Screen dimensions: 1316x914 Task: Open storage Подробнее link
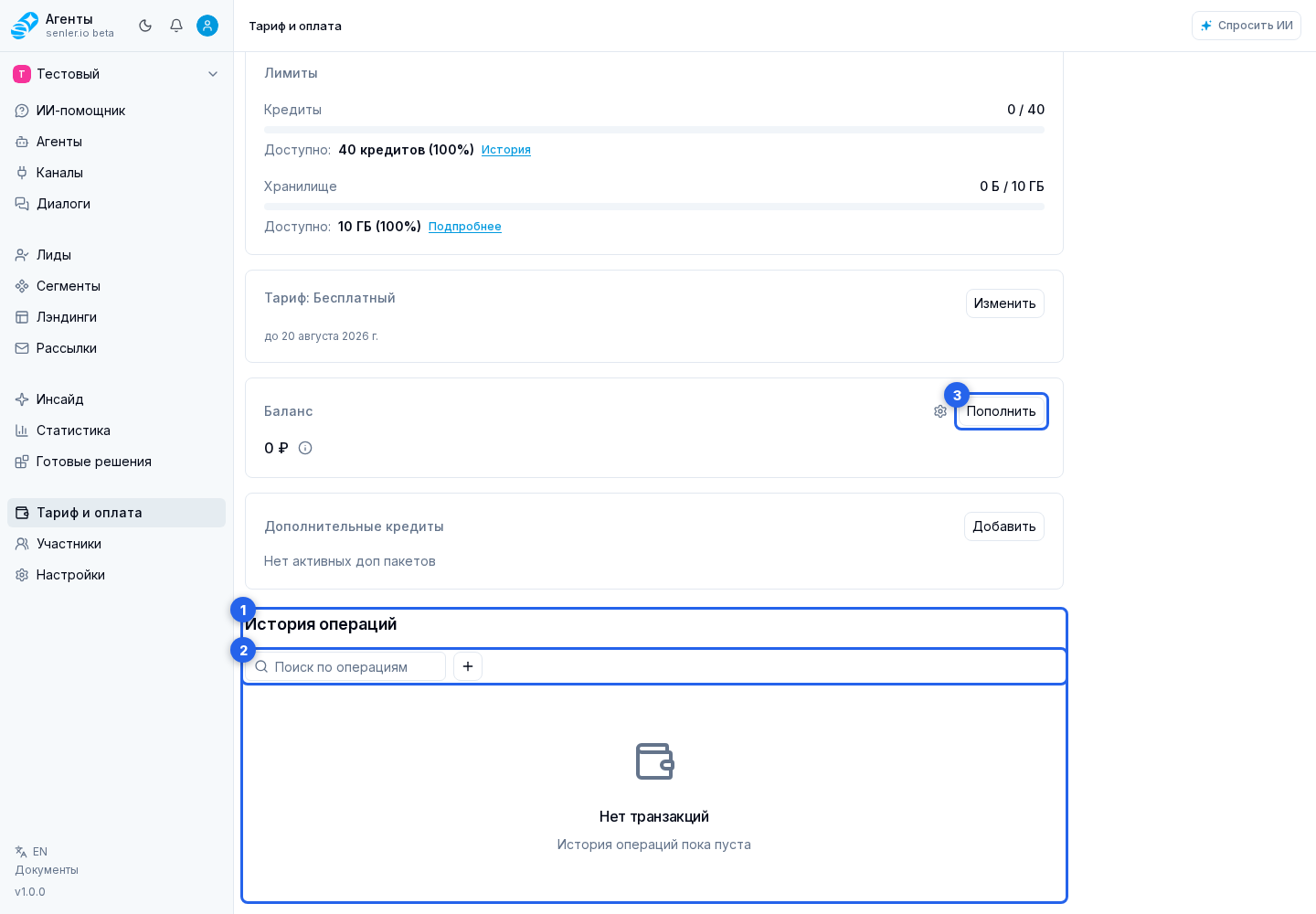click(465, 227)
